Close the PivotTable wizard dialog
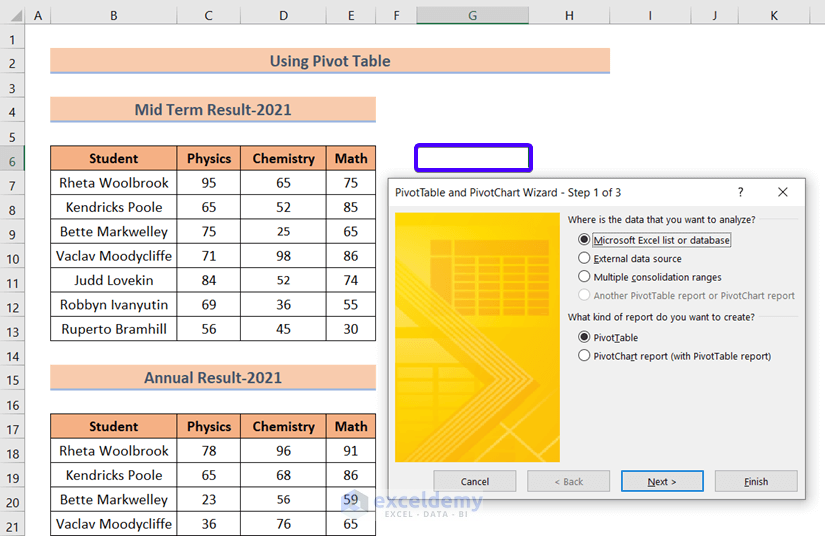Screen dimensions: 825x536 click(783, 192)
